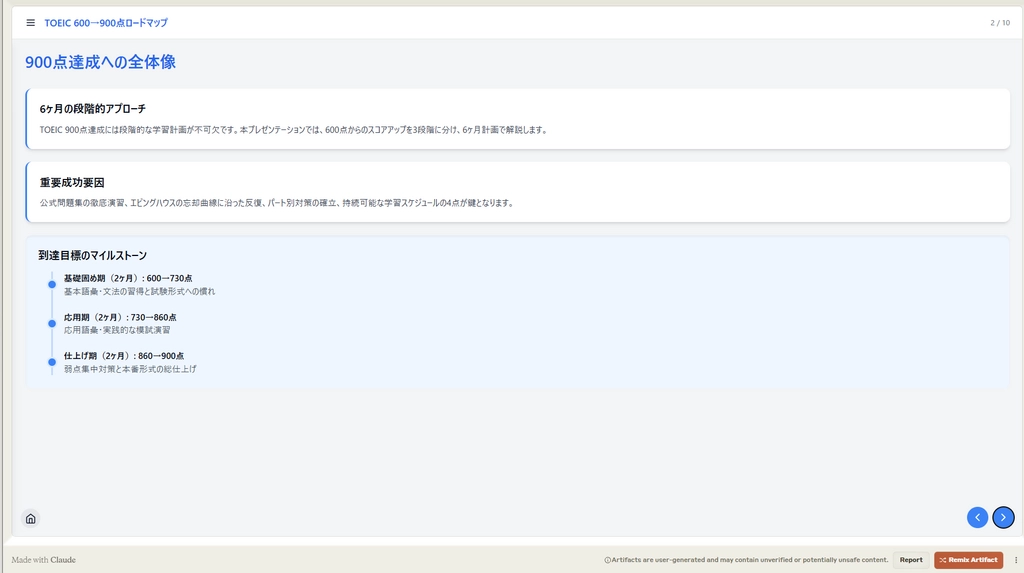
Task: Click the paragraph starting TOEIC 900点達成には
Action: click(293, 130)
